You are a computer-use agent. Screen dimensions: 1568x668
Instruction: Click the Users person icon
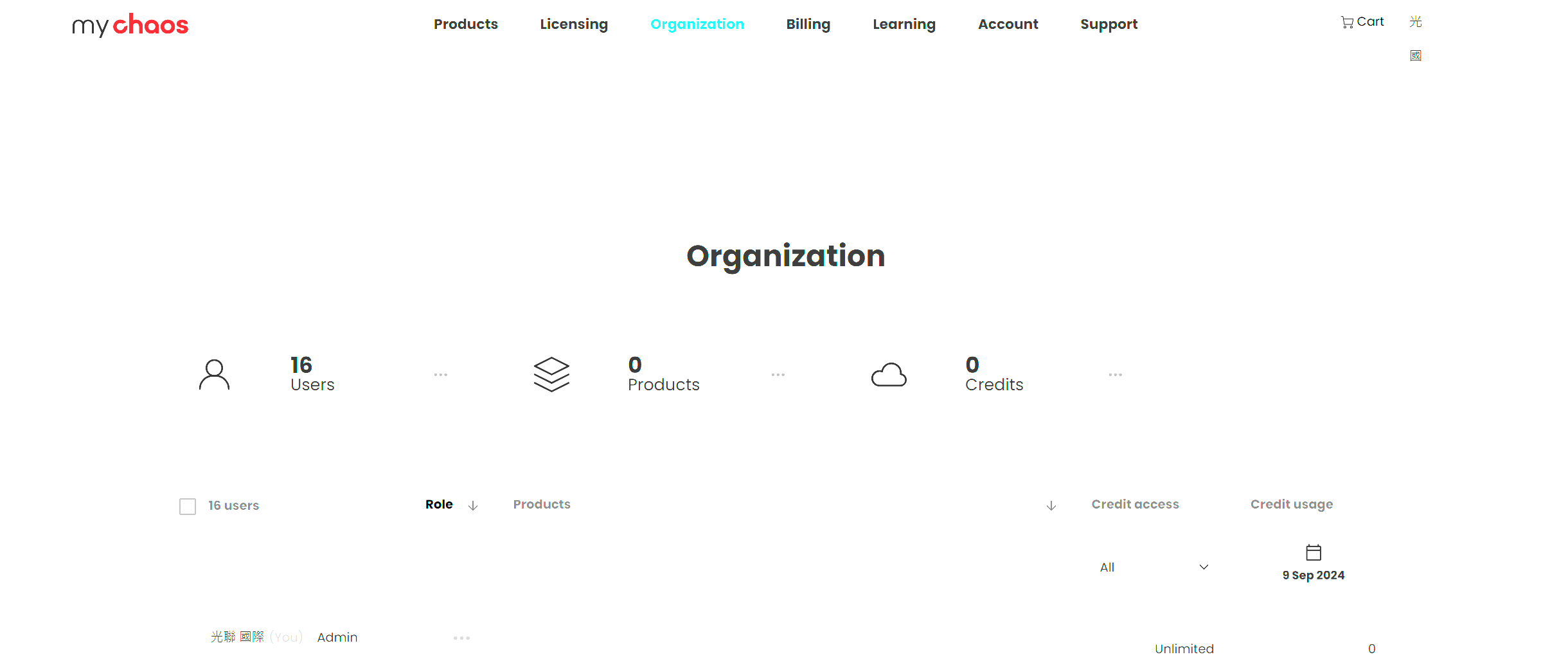[214, 375]
